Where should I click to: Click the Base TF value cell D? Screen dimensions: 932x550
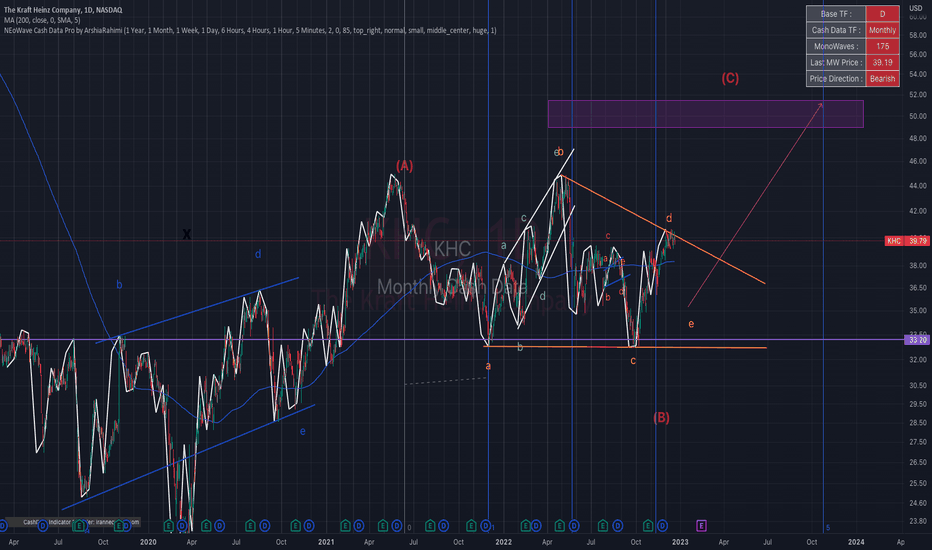tap(882, 14)
